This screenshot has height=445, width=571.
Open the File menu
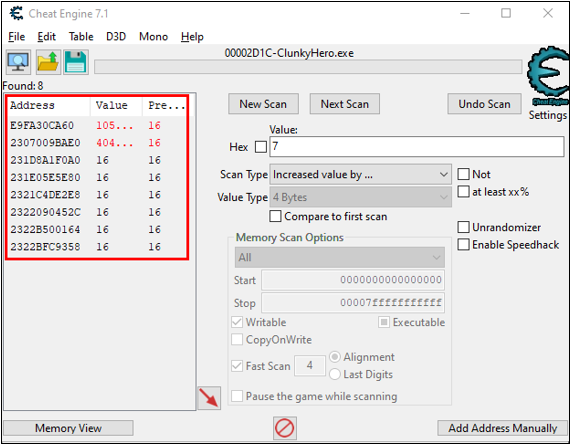[x=17, y=37]
